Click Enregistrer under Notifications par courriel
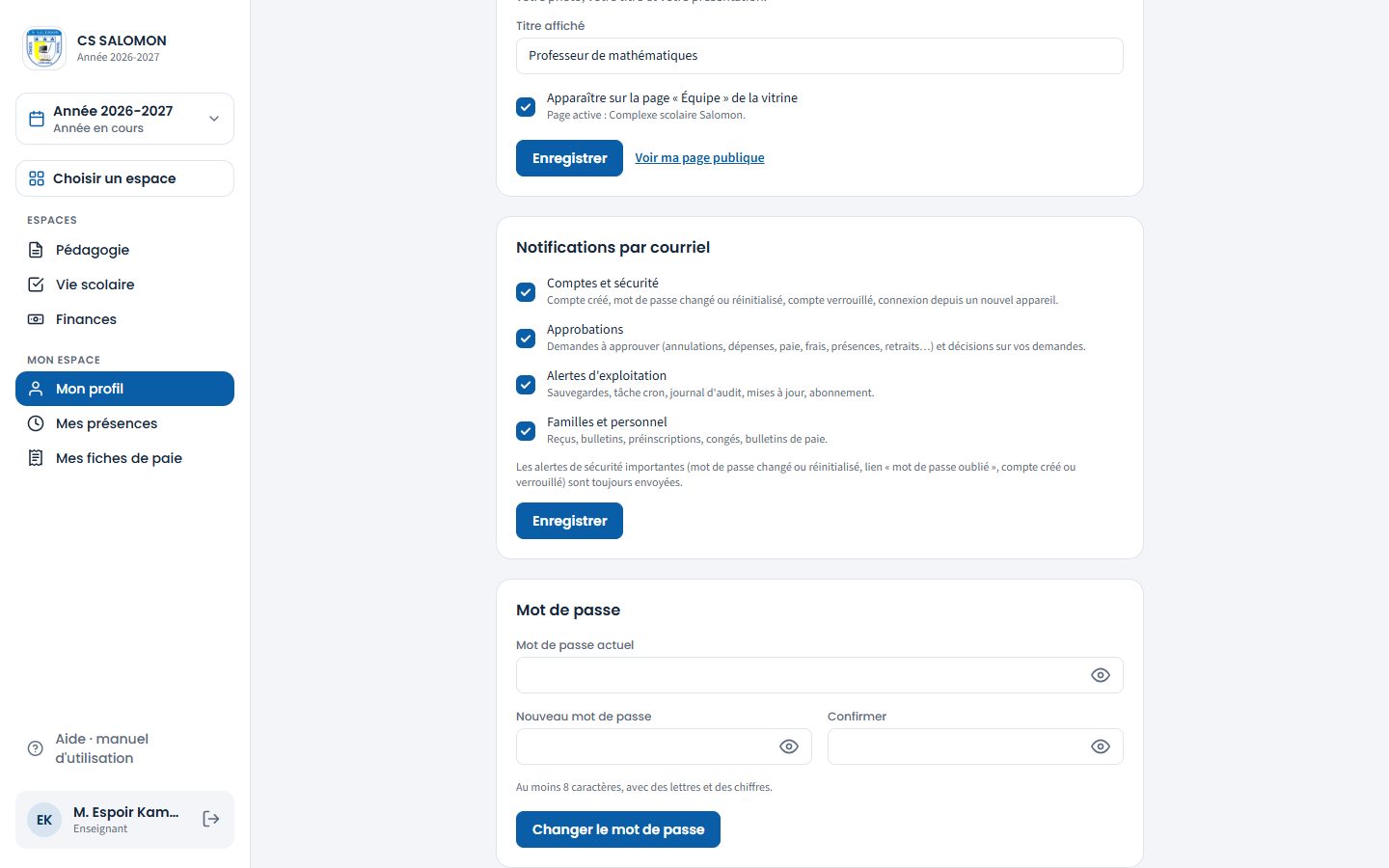The width and height of the screenshot is (1389, 868). [569, 521]
